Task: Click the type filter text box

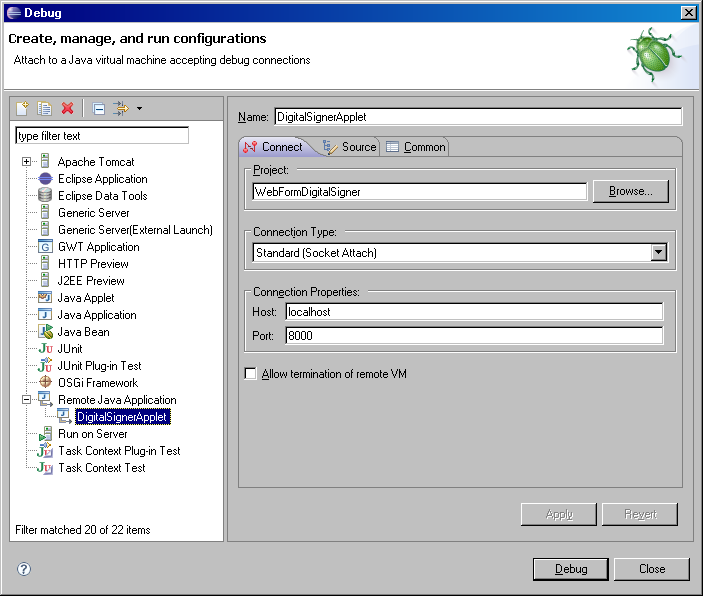Action: [102, 135]
